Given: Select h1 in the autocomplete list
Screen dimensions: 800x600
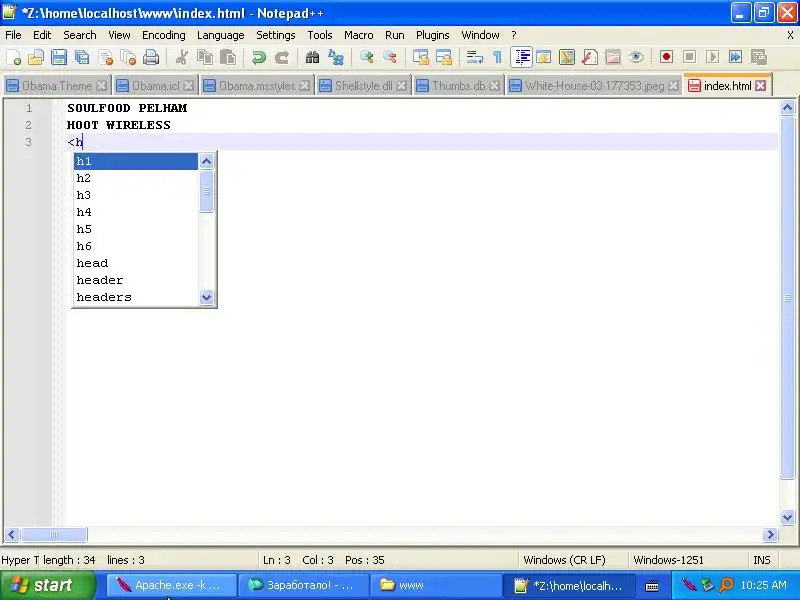Looking at the screenshot, I should tap(136, 161).
